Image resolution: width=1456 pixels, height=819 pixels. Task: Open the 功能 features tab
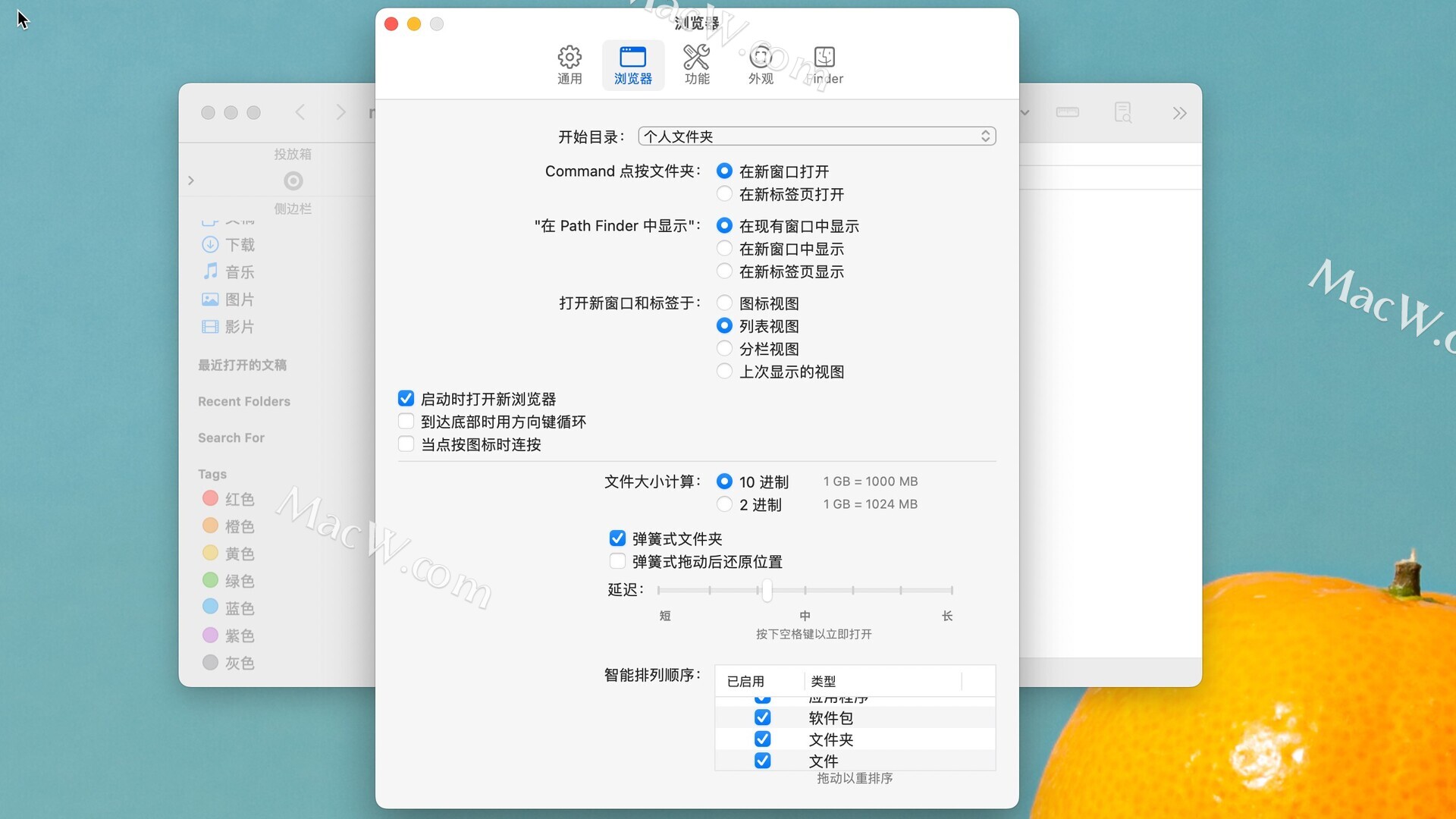pos(696,65)
